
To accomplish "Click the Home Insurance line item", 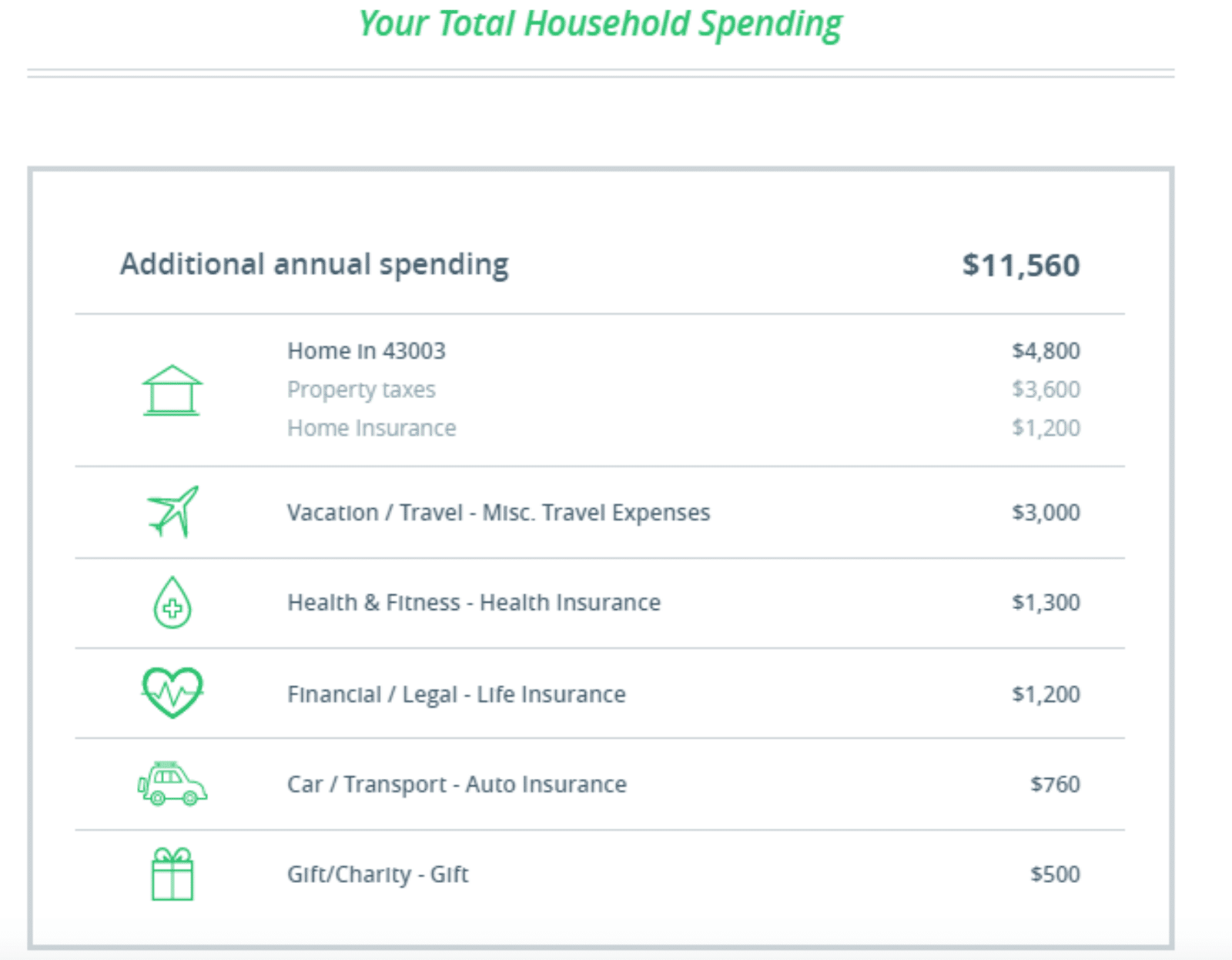I will 371,428.
